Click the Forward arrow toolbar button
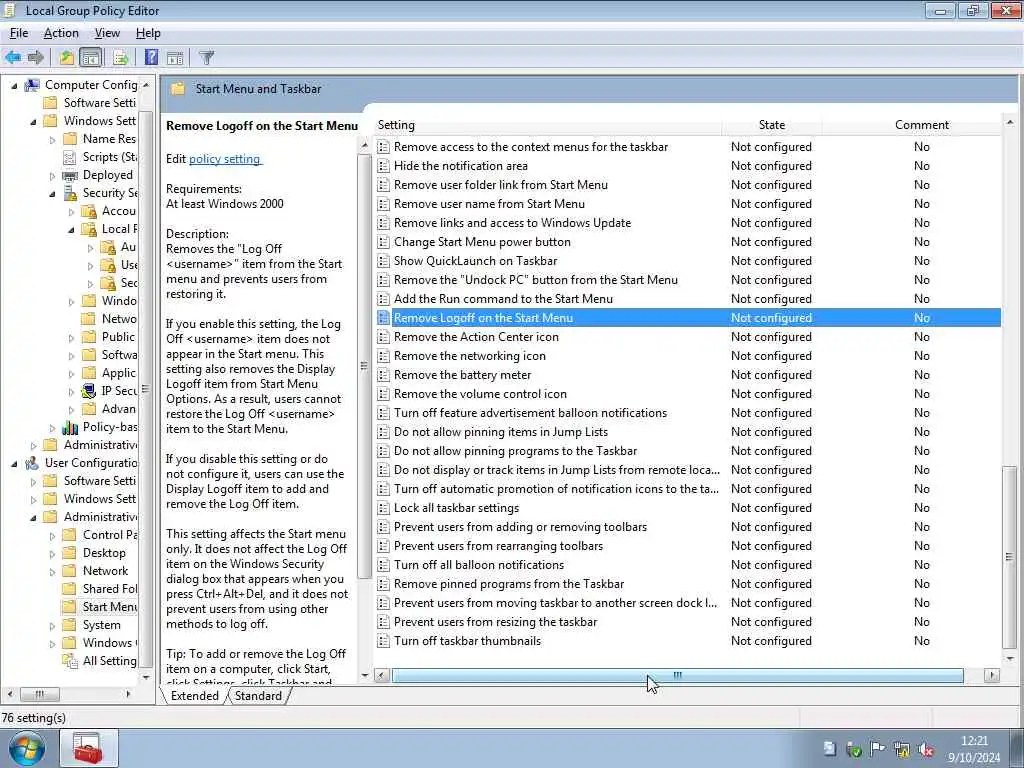The image size is (1024, 768). (36, 57)
